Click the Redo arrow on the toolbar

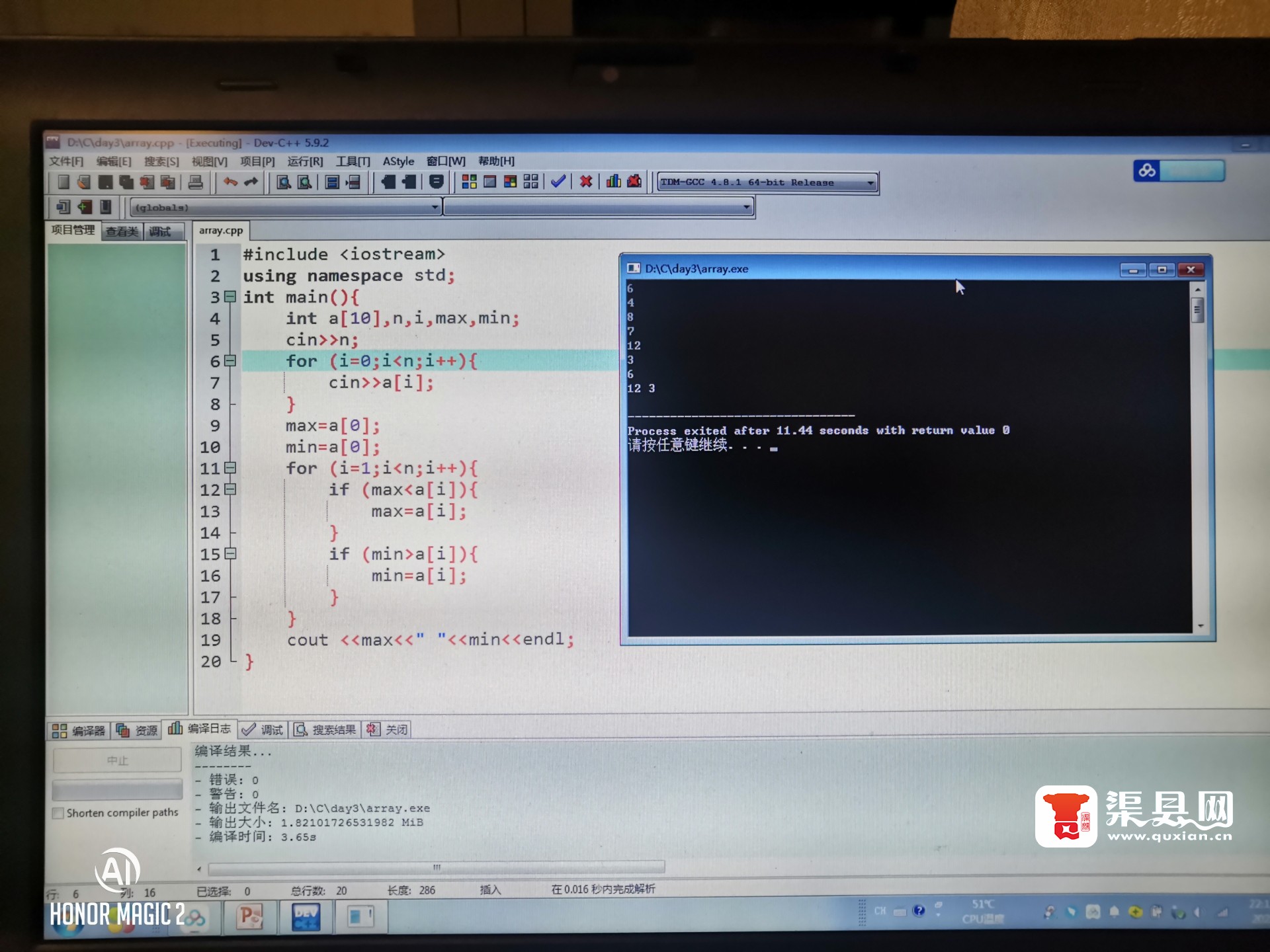tap(250, 182)
